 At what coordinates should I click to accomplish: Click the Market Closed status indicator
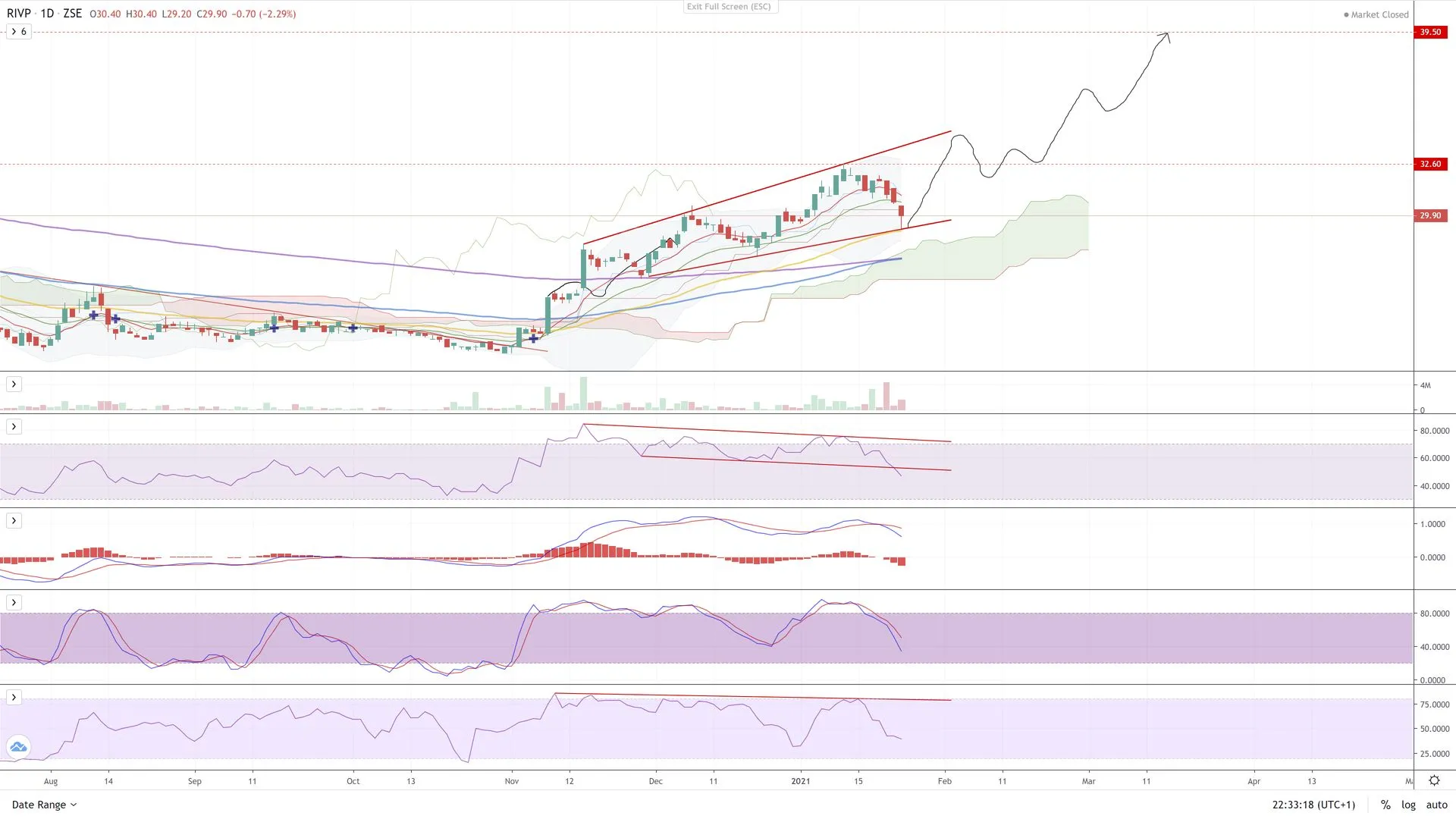(x=1376, y=14)
